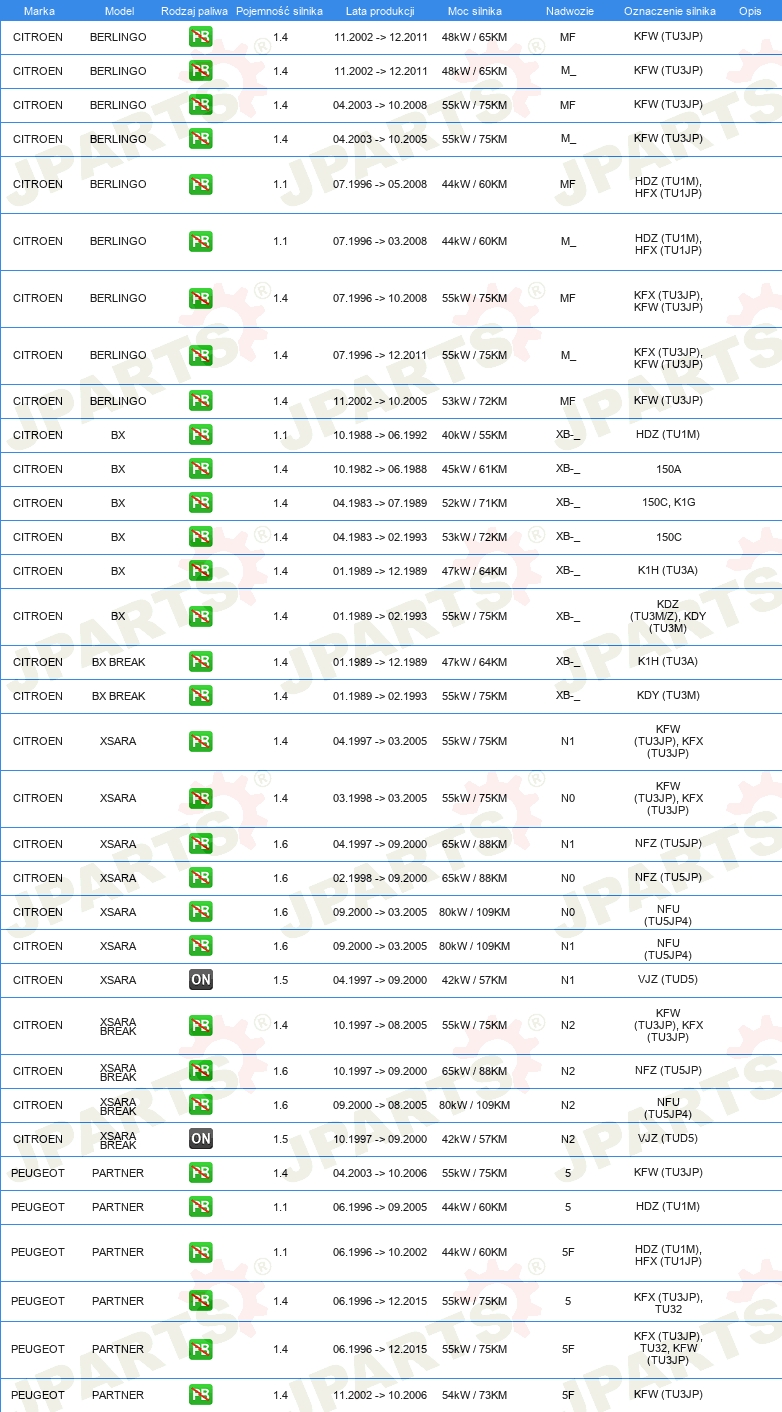Click the Pojemność silnika column header
This screenshot has height=1412, width=782.
click(279, 11)
